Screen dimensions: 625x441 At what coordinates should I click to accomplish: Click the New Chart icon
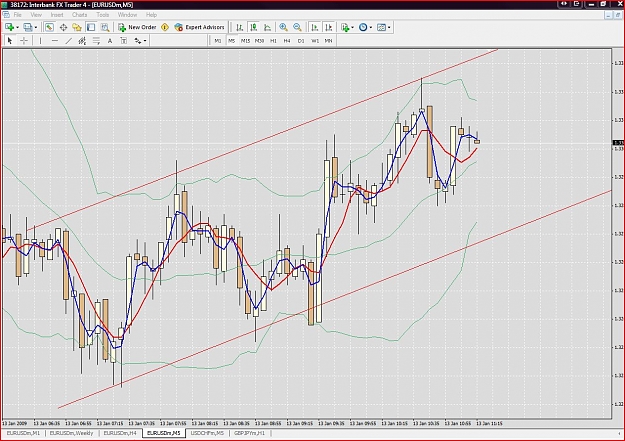(x=9, y=27)
